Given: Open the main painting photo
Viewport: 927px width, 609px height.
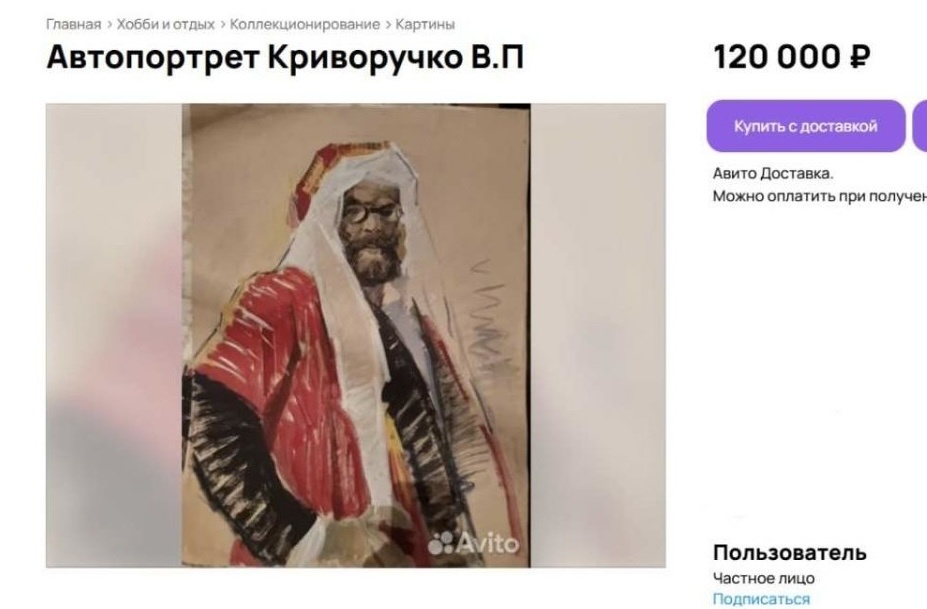Looking at the screenshot, I should [x=356, y=335].
